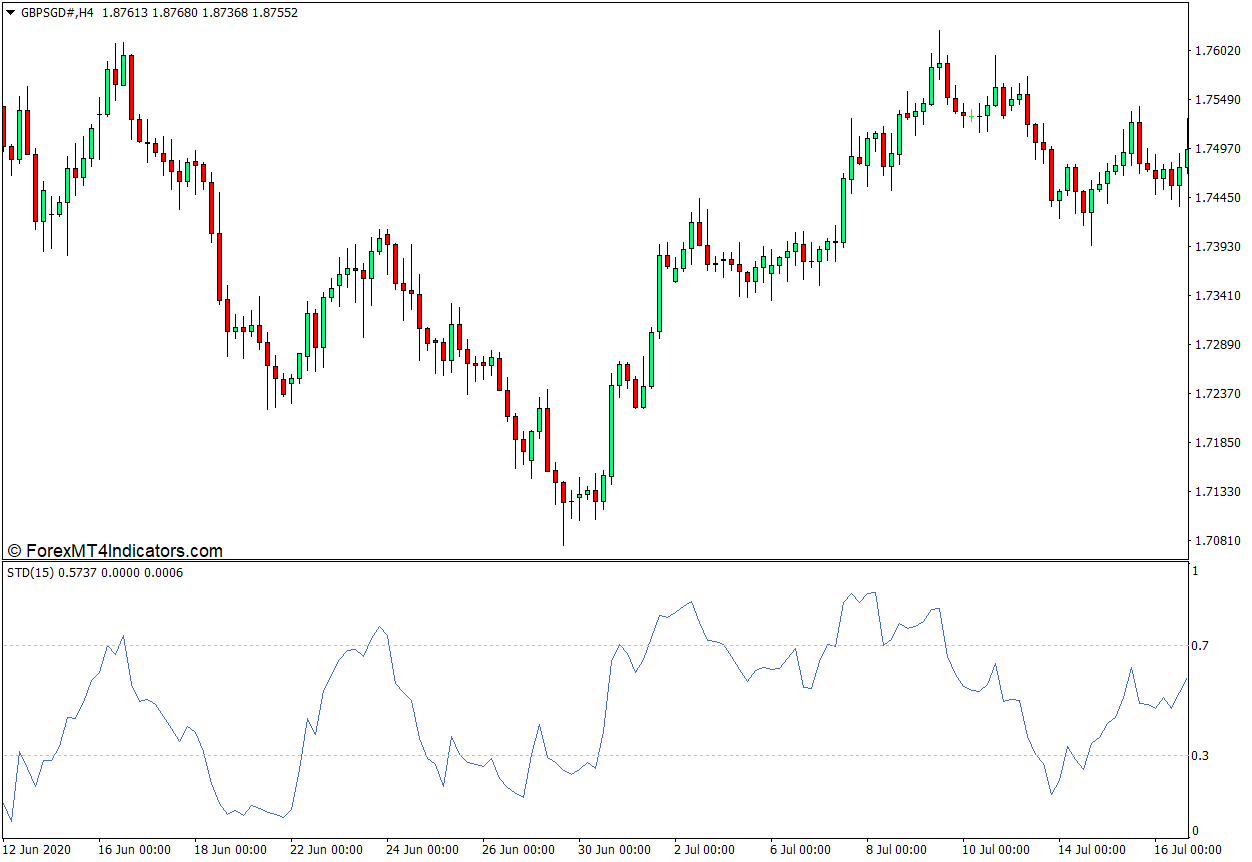The height and width of the screenshot is (862, 1252).
Task: Click the 1.70810 price axis label
Action: point(1216,541)
